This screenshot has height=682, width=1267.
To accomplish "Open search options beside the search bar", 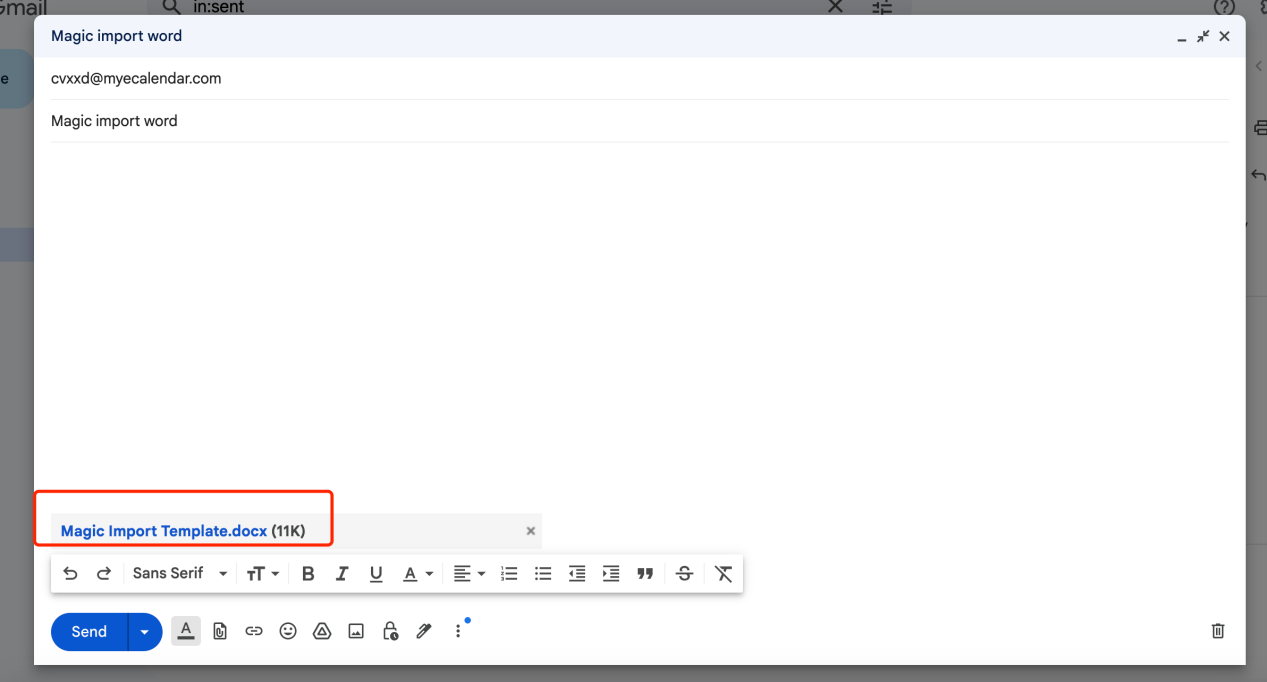I will click(x=881, y=8).
